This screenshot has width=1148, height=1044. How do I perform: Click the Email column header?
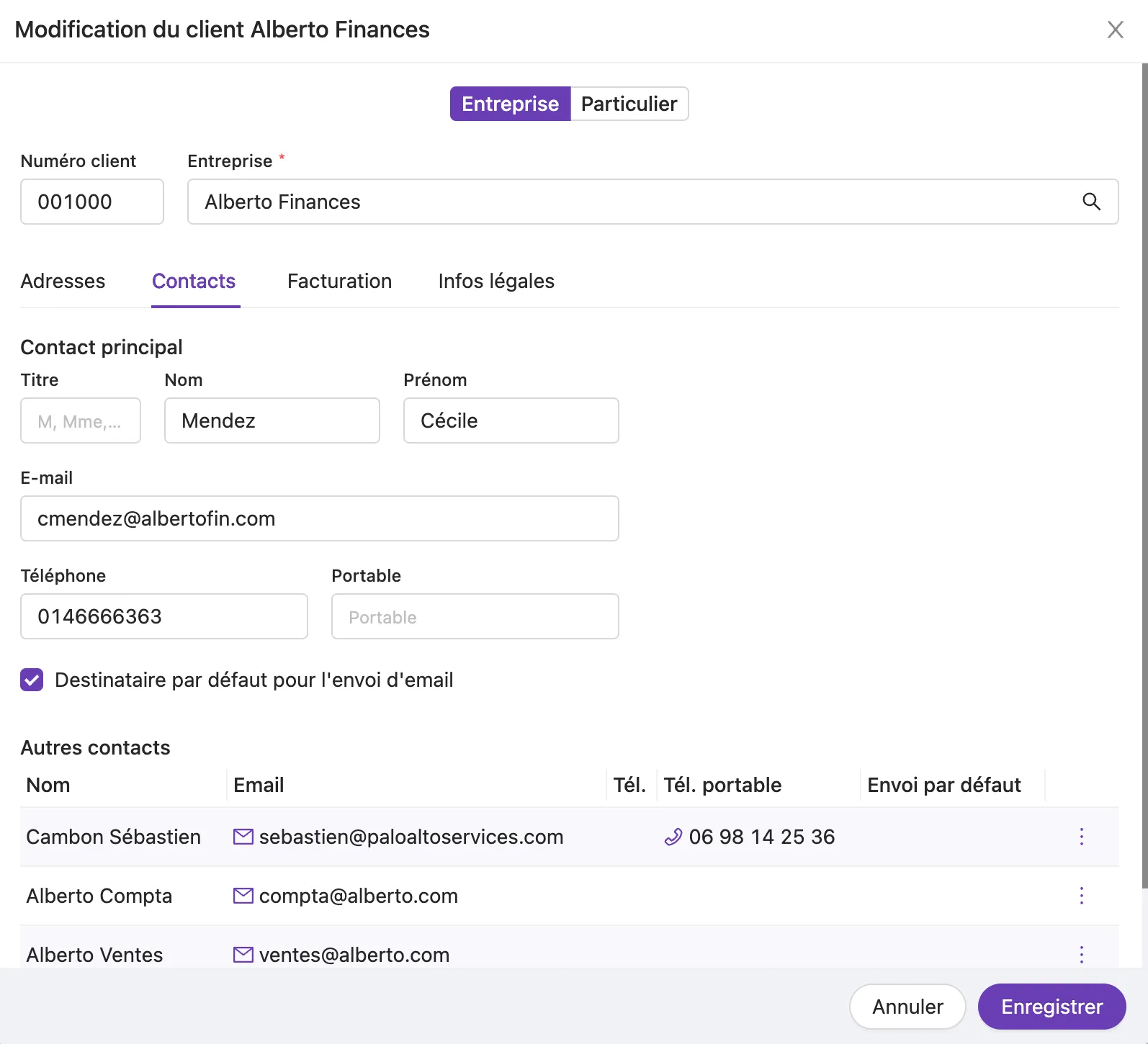point(259,785)
